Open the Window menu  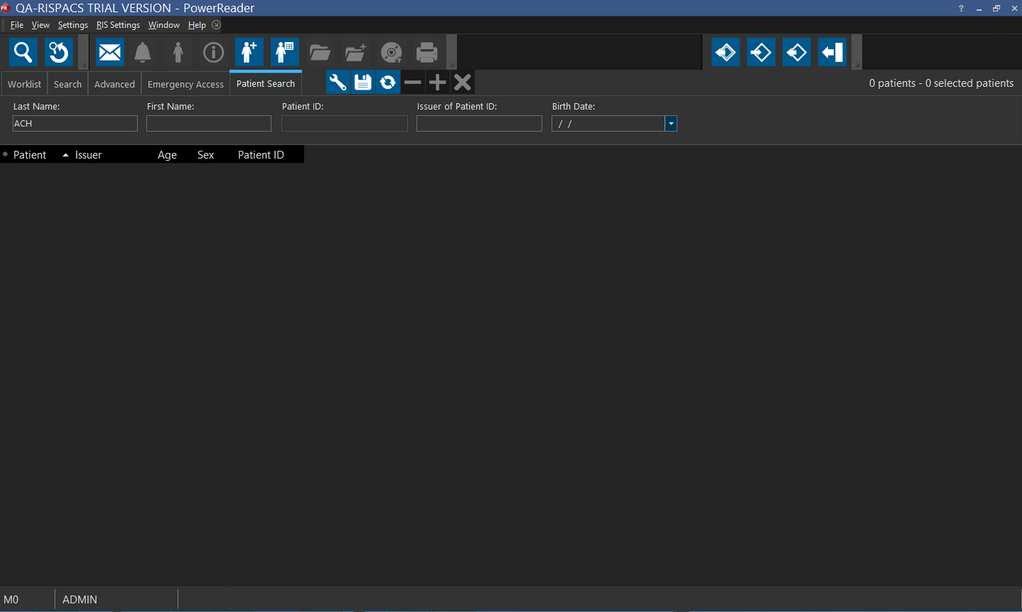click(164, 25)
